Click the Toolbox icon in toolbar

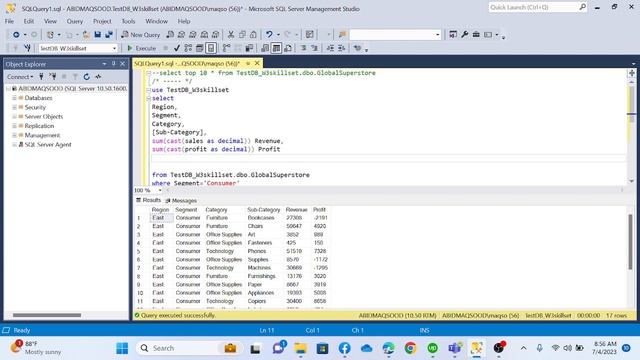(x=476, y=35)
